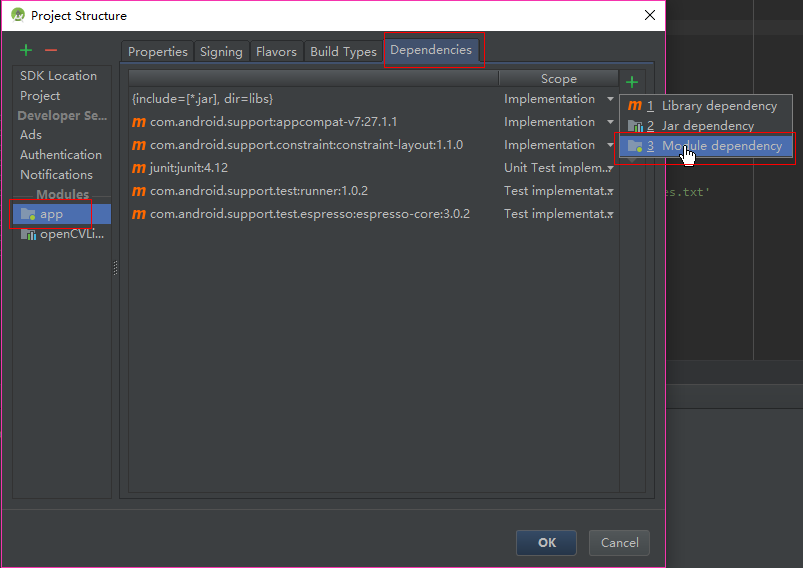The width and height of the screenshot is (803, 568).
Task: Select SDK Location in sidebar
Action: tap(58, 76)
